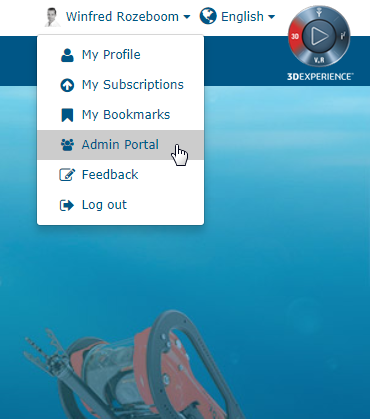370x419 pixels.
Task: Click the right quadrant of the compass
Action: [x=343, y=36]
